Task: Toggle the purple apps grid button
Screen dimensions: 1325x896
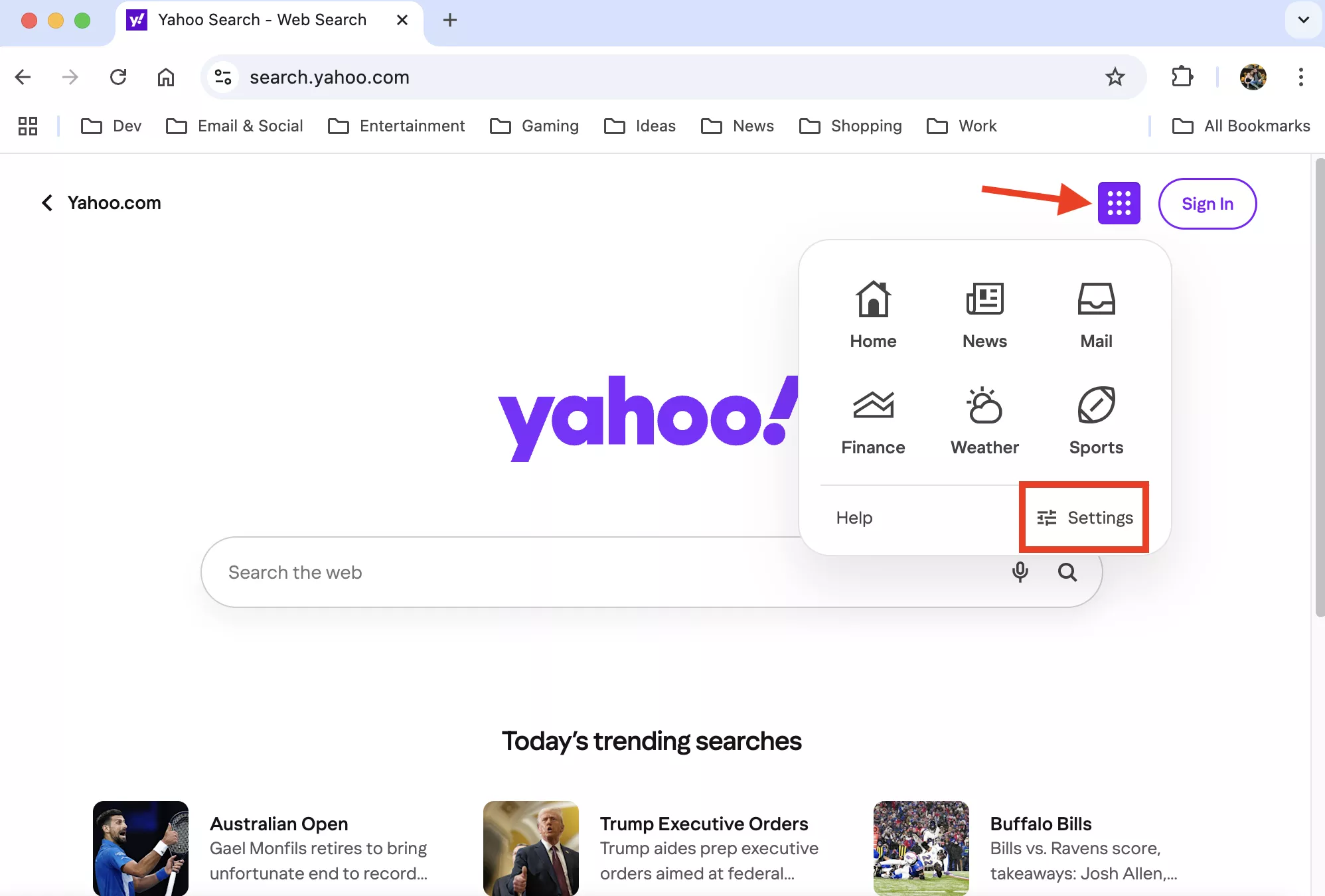Action: tap(1119, 203)
